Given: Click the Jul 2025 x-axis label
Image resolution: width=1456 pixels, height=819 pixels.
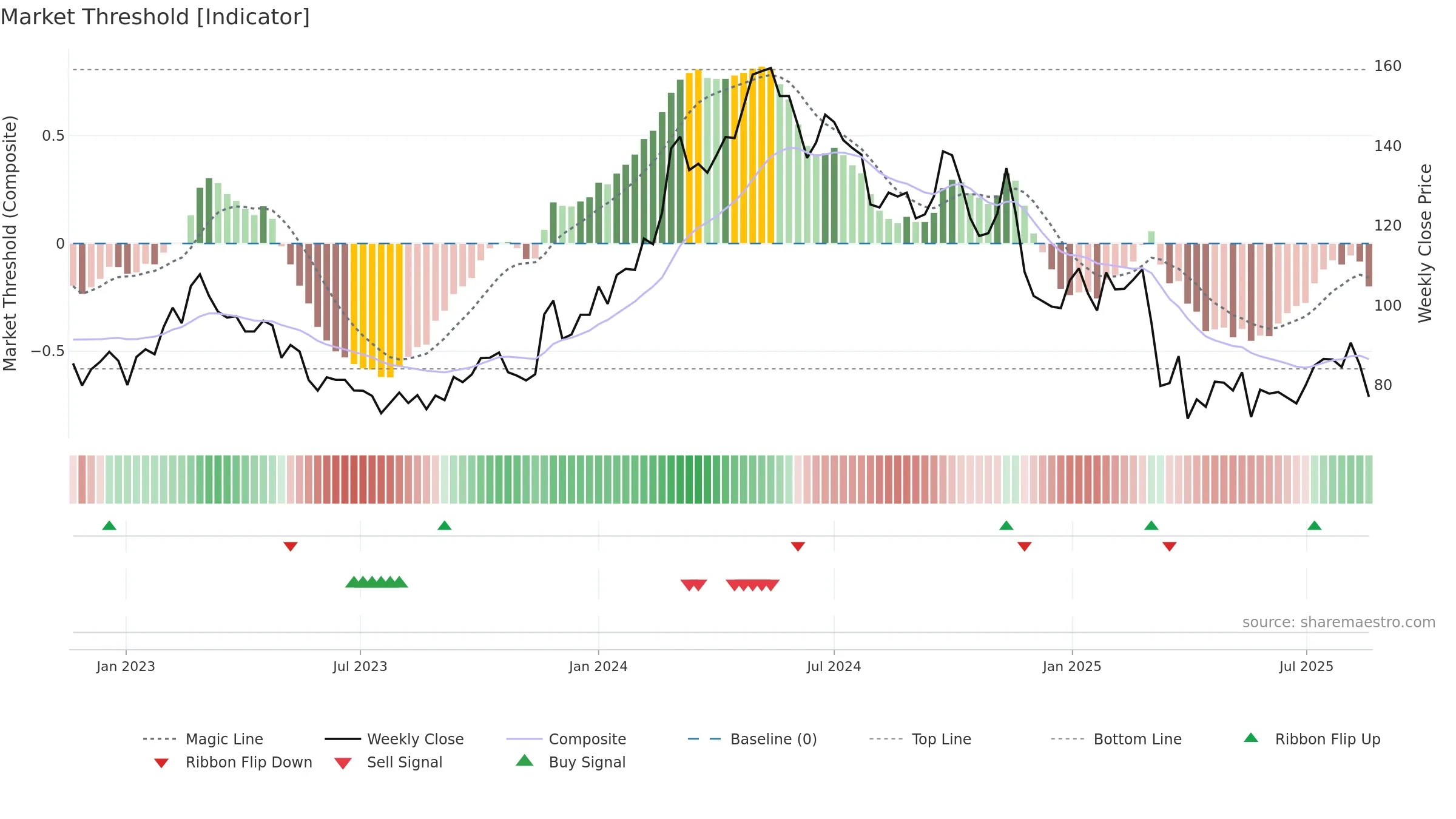Looking at the screenshot, I should click(1307, 666).
